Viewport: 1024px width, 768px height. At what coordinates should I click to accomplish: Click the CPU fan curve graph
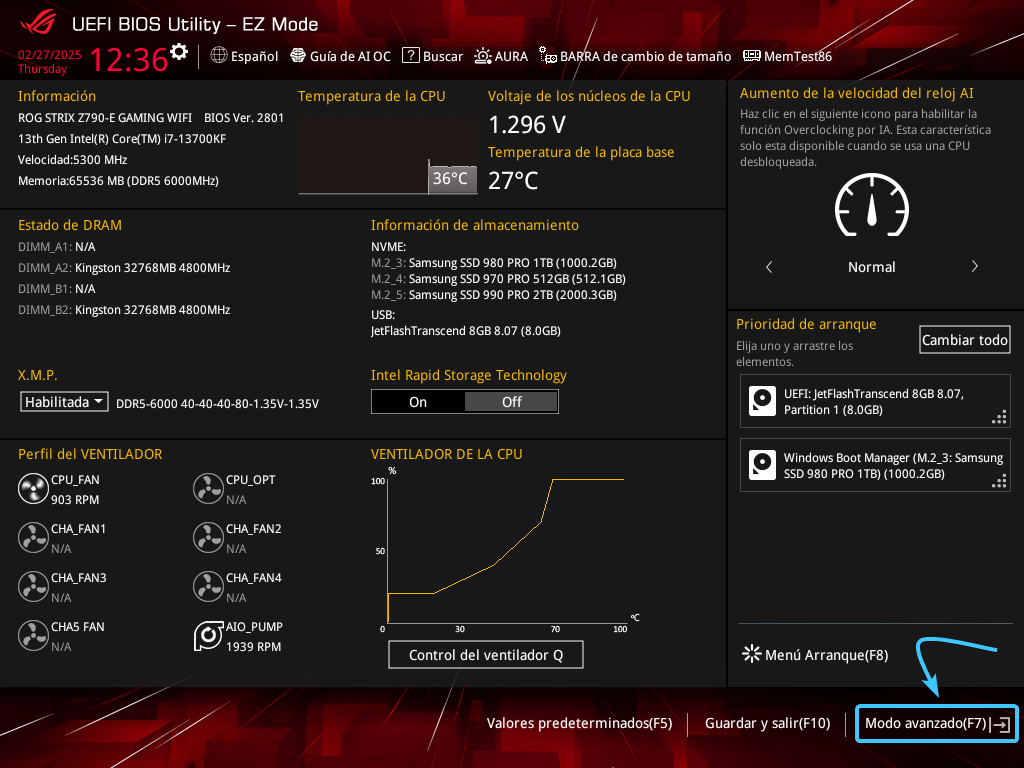[x=505, y=551]
